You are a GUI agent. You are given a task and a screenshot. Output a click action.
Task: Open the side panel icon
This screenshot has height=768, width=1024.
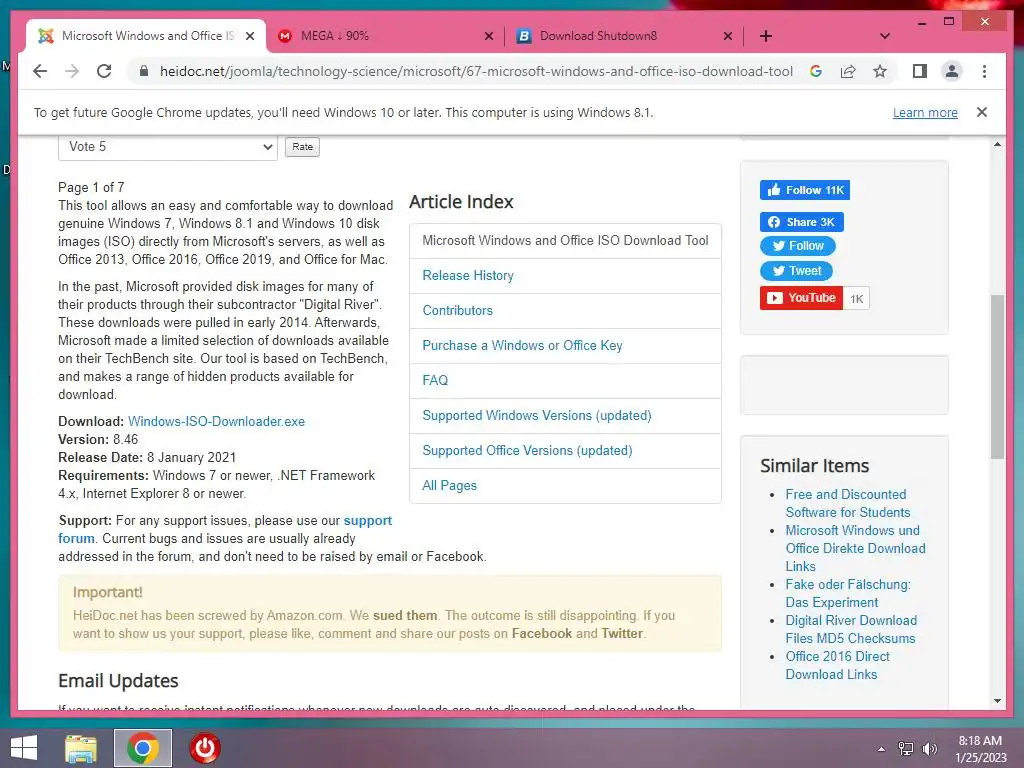920,71
